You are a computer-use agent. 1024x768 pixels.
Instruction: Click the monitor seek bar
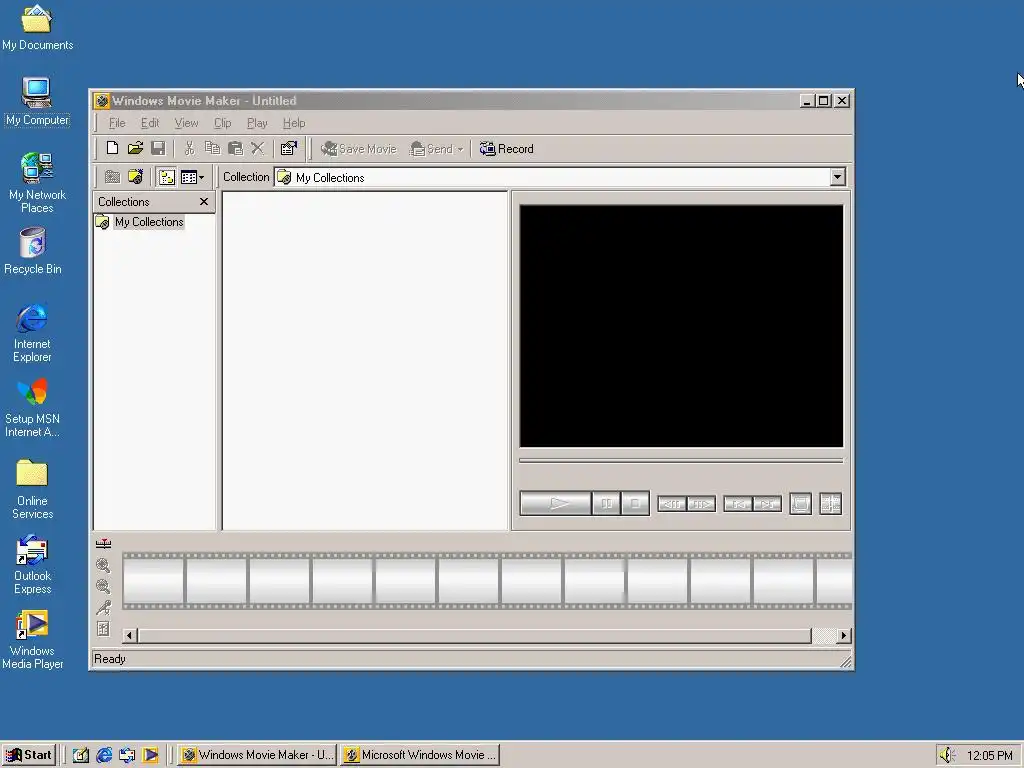pyautogui.click(x=681, y=460)
